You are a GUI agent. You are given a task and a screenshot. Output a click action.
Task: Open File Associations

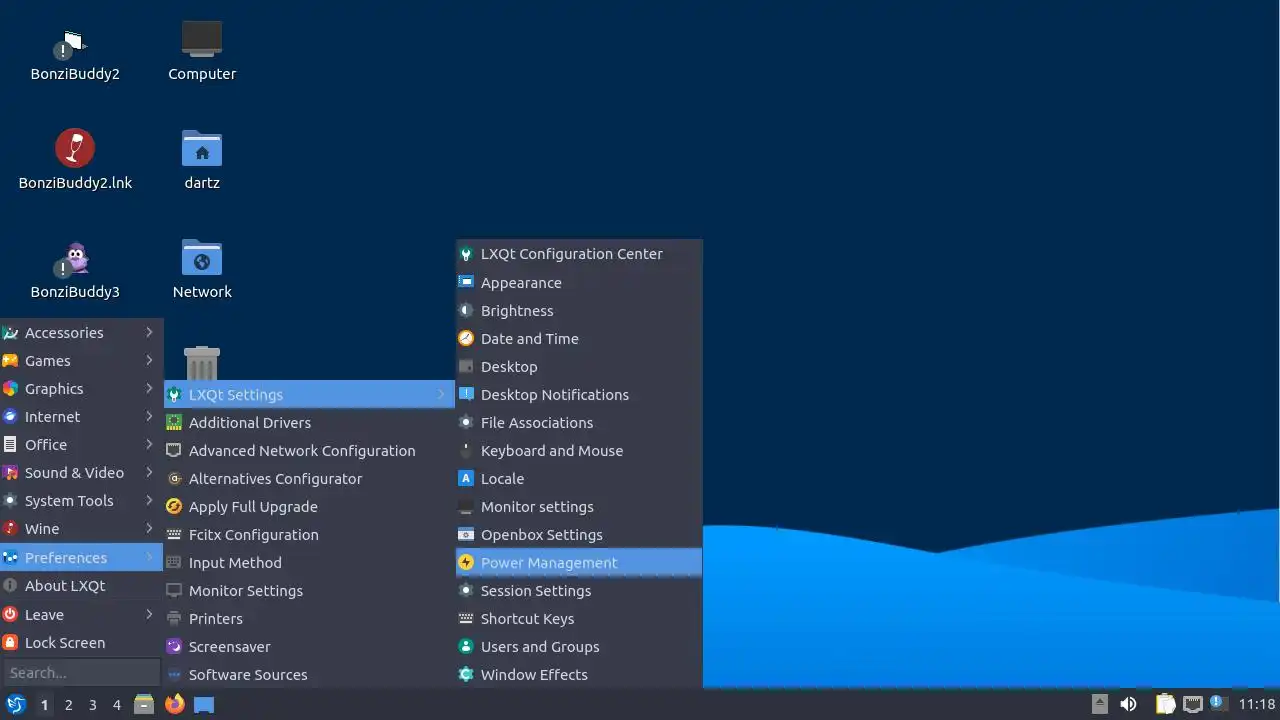click(x=579, y=422)
